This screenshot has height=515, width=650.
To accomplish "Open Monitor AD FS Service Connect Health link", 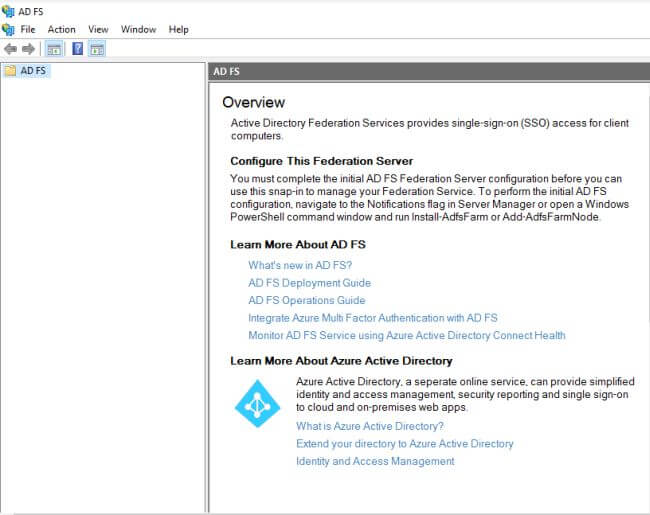I will pos(407,335).
